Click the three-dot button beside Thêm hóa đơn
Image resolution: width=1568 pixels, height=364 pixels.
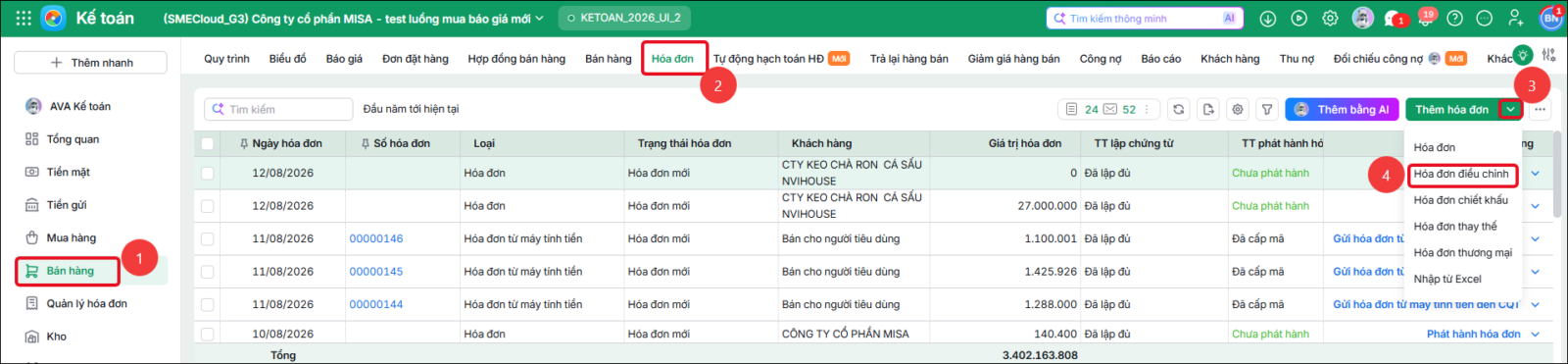point(1540,109)
